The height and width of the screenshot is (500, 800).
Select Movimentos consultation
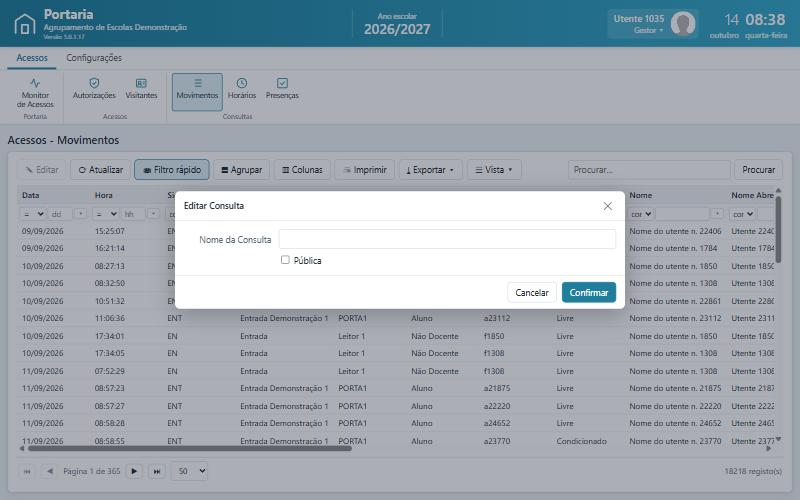(197, 92)
